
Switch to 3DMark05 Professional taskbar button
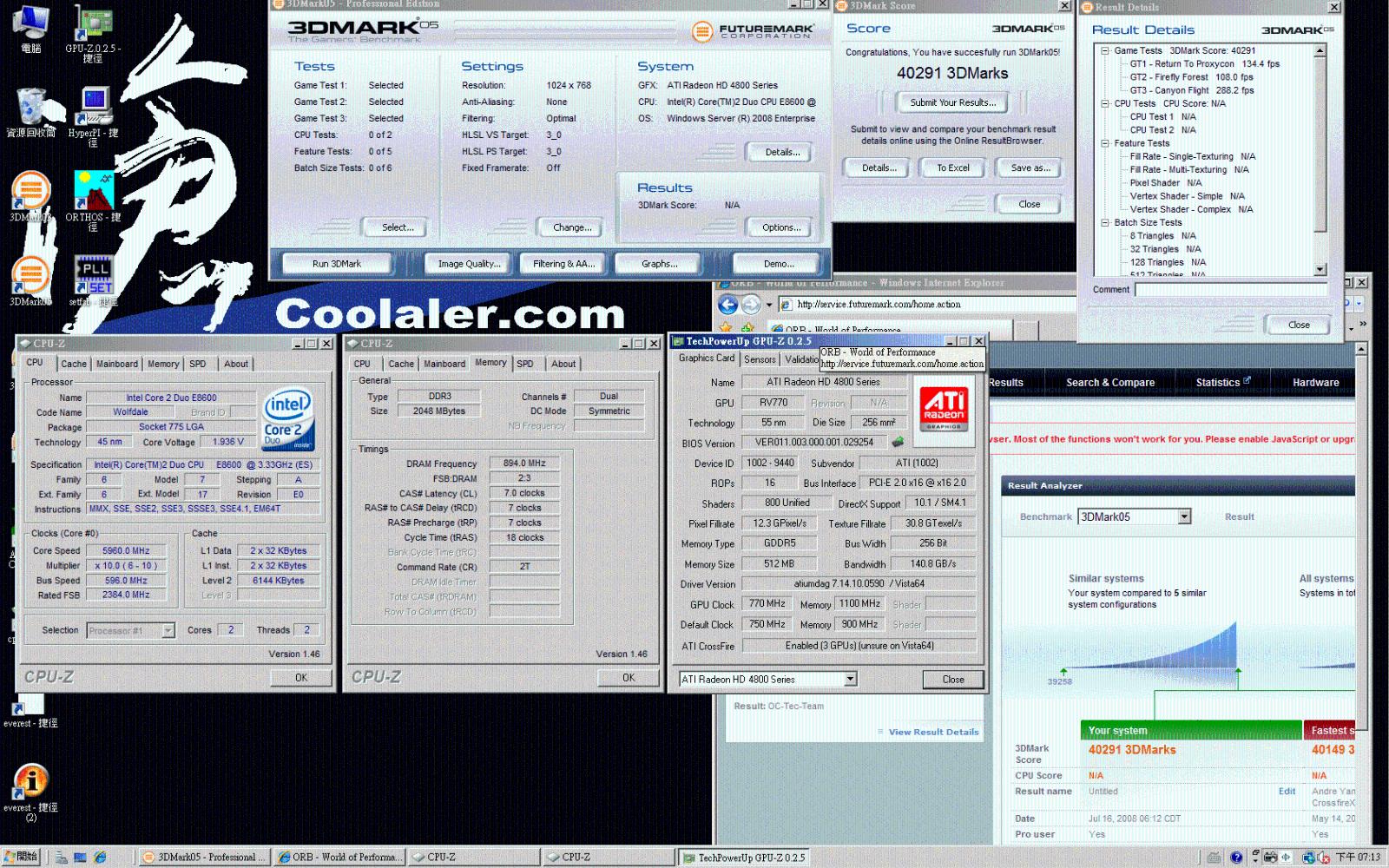[205, 858]
